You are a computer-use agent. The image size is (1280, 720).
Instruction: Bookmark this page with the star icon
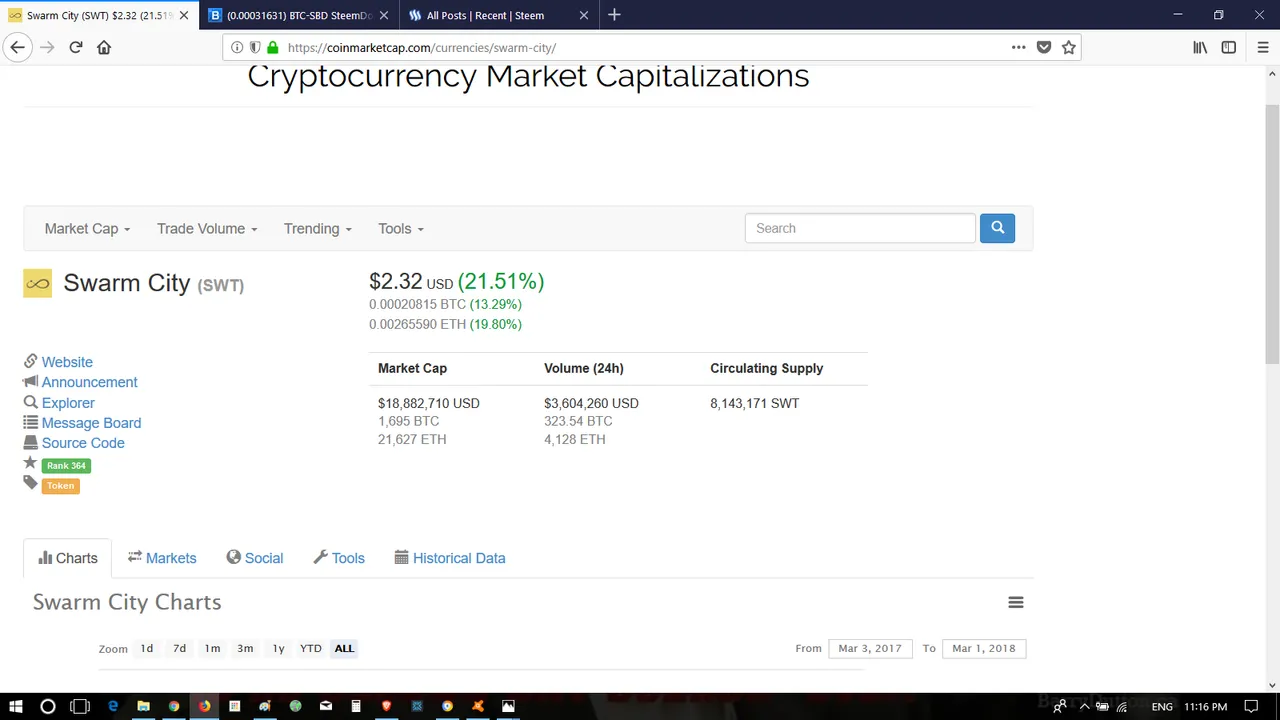[x=1069, y=47]
